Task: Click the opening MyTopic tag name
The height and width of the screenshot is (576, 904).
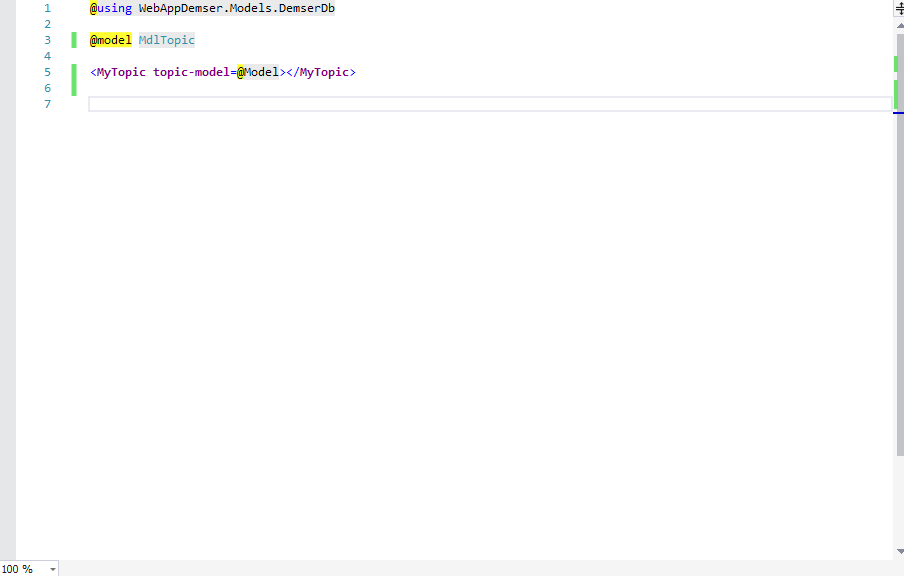Action: pyautogui.click(x=121, y=72)
